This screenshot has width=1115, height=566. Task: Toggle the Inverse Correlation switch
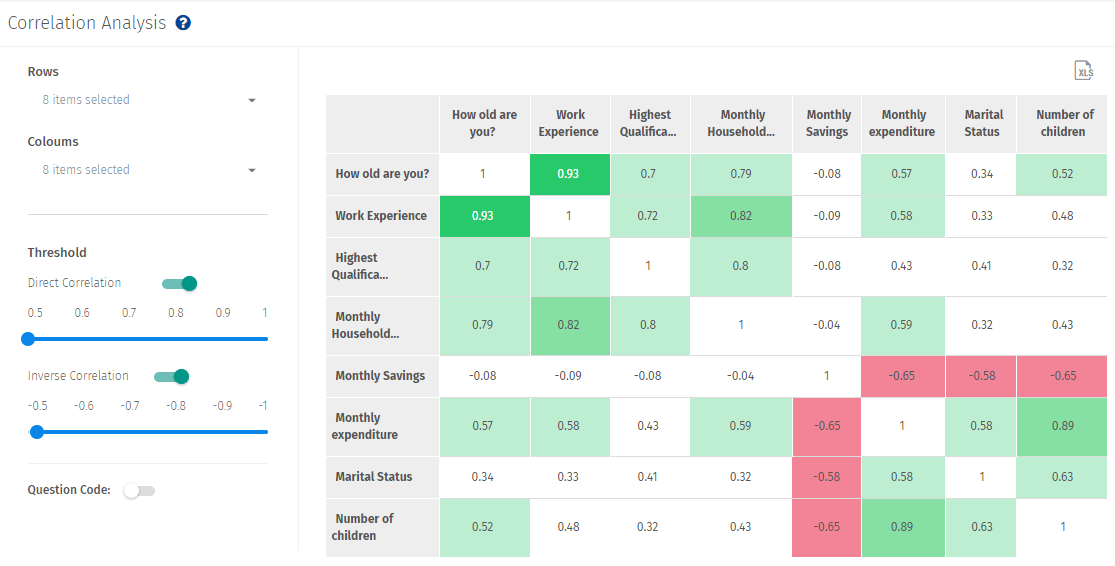172,377
